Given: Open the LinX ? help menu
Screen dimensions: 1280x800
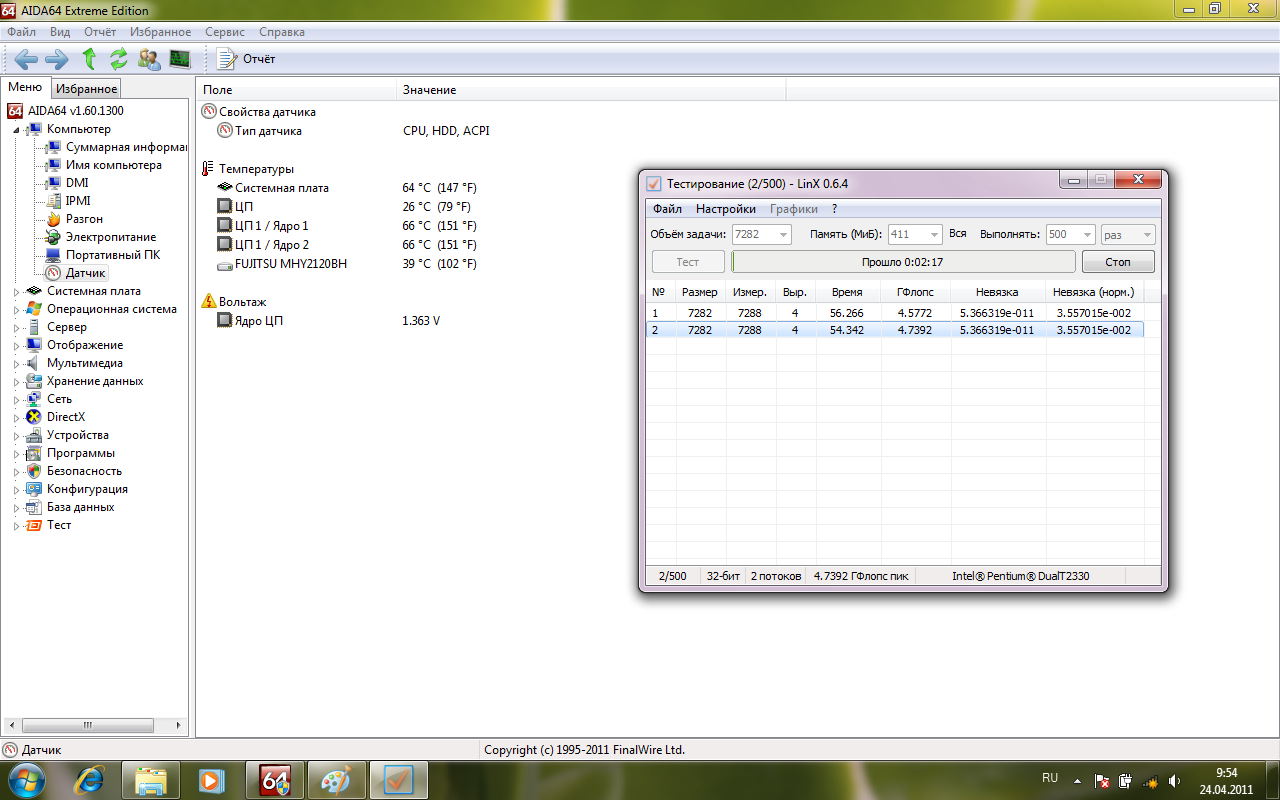Looking at the screenshot, I should 835,209.
